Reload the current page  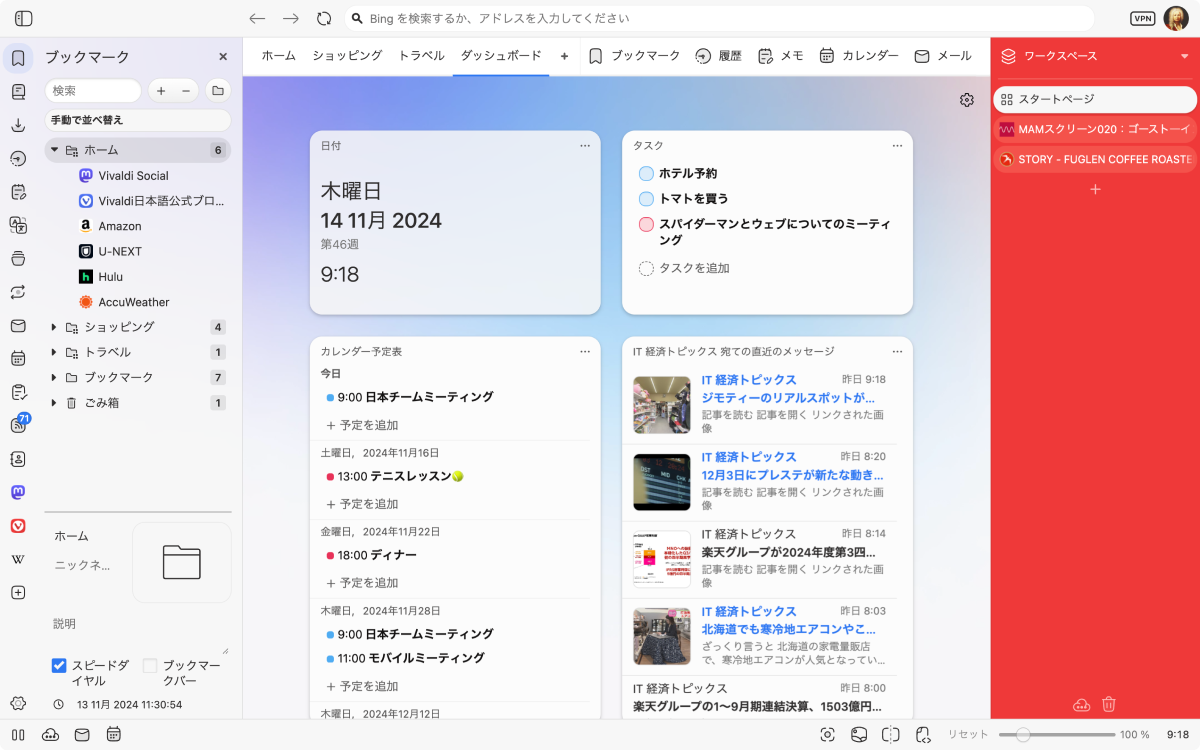[x=323, y=18]
